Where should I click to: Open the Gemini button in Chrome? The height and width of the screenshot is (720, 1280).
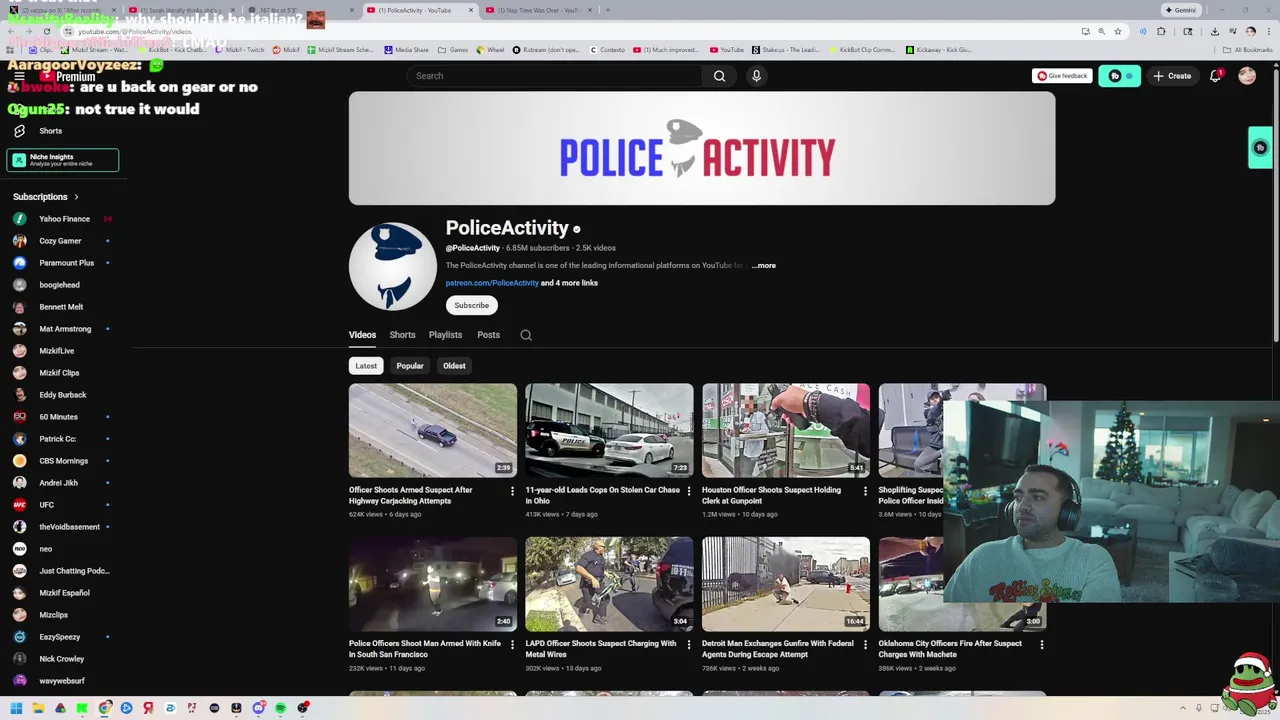pyautogui.click(x=1180, y=10)
